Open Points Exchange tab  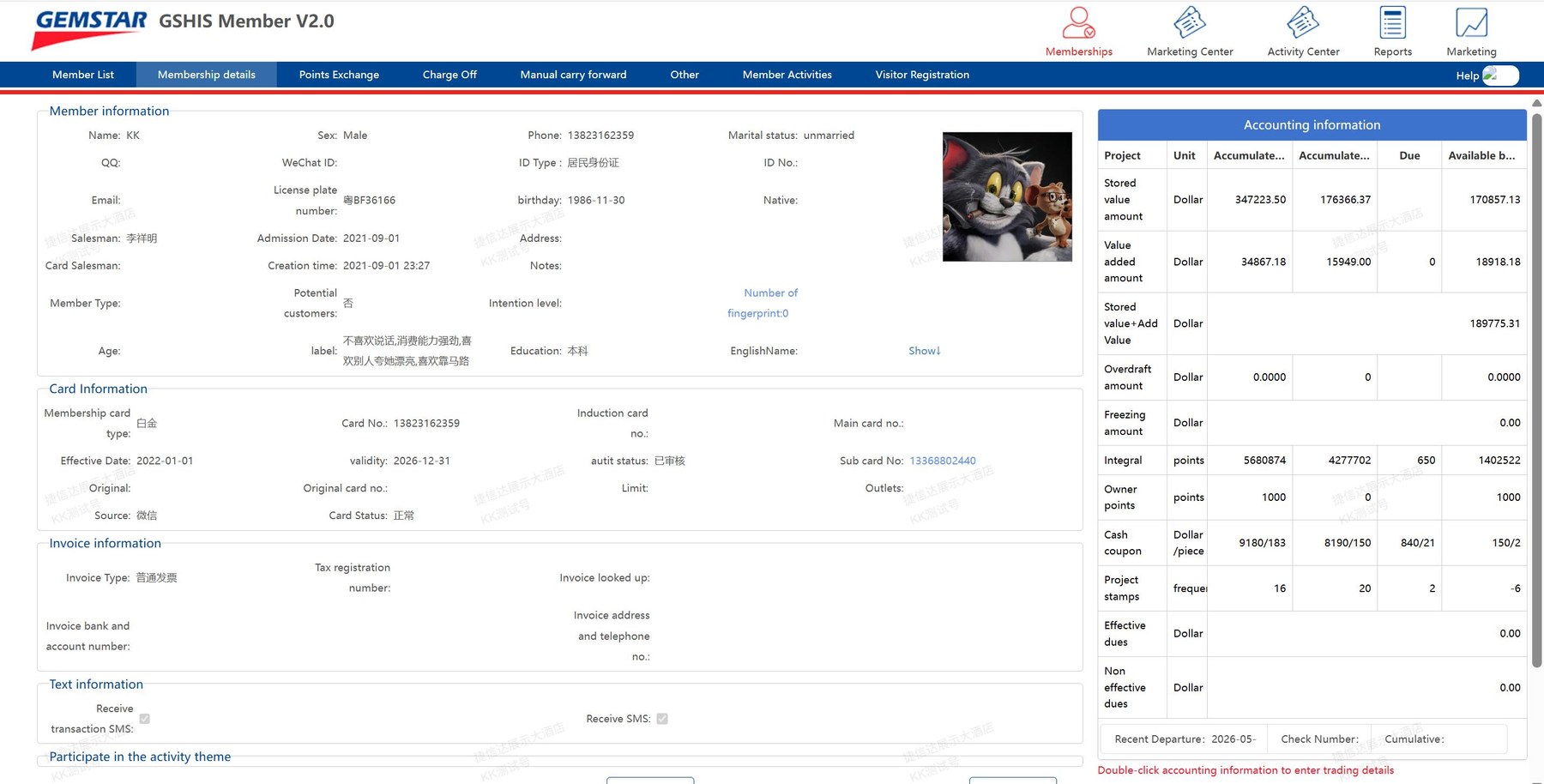(339, 75)
